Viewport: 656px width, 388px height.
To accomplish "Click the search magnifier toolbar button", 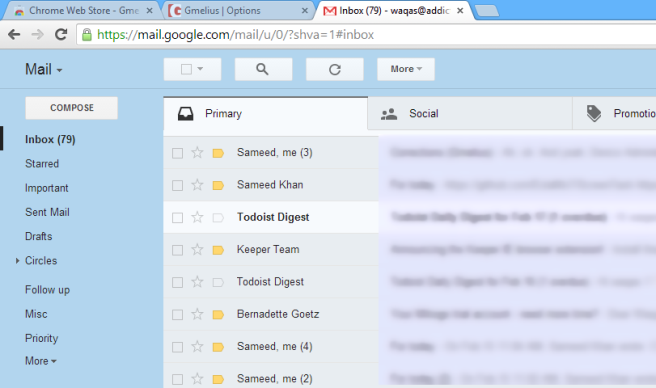I will (263, 69).
